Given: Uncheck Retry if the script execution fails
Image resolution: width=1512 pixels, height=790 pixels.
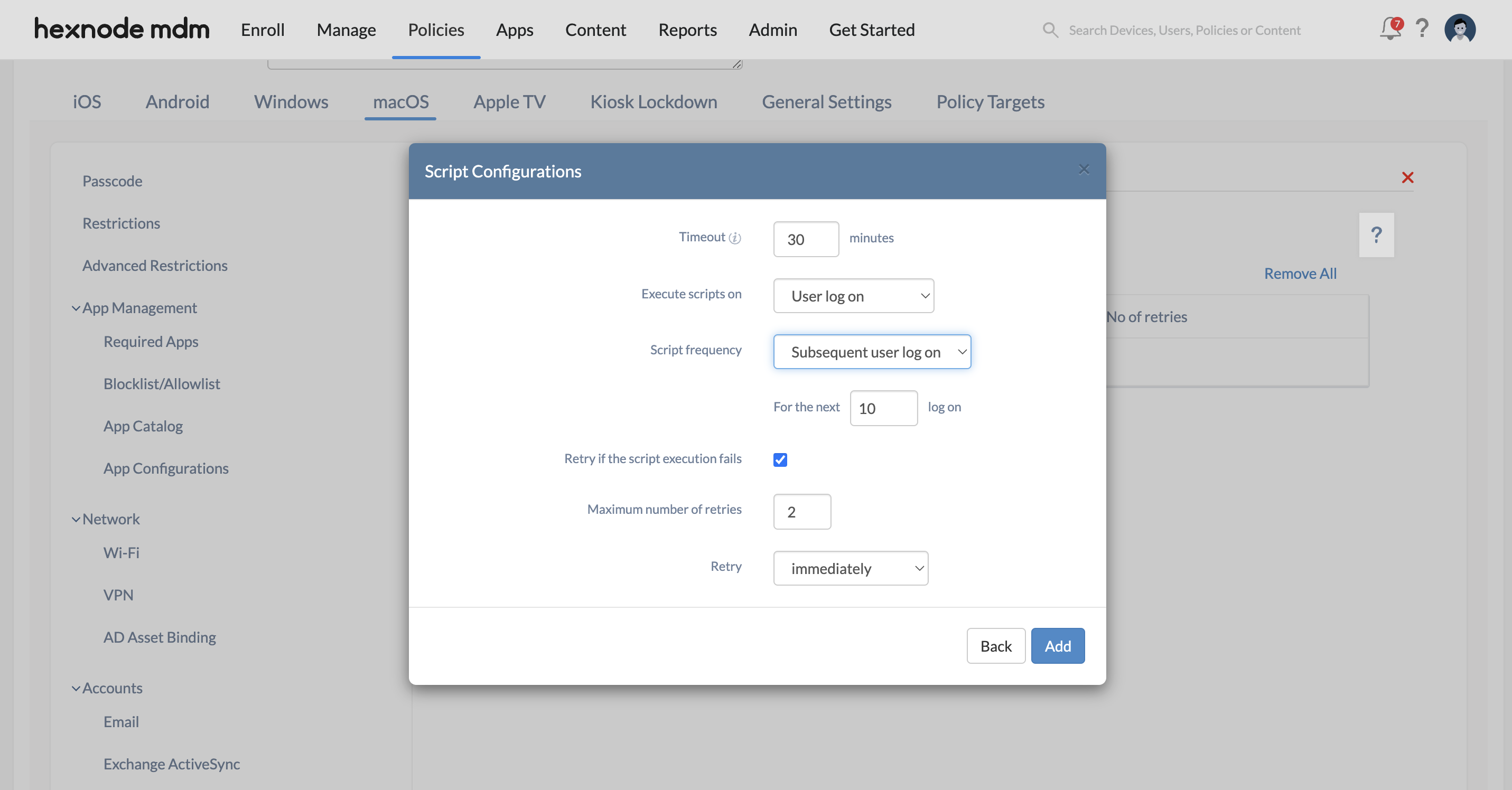Looking at the screenshot, I should point(779,459).
